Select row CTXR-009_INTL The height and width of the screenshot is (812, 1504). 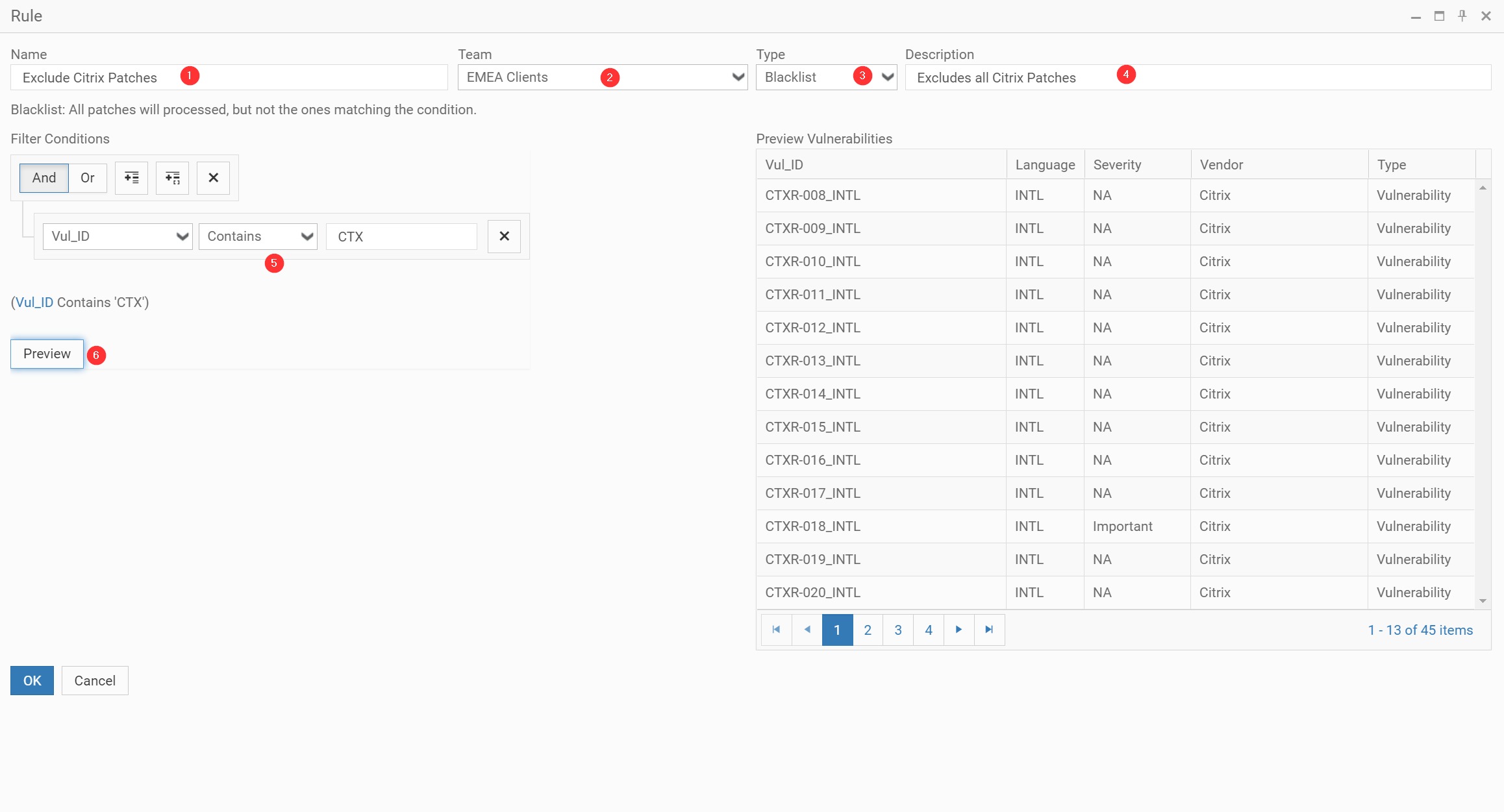point(1116,228)
